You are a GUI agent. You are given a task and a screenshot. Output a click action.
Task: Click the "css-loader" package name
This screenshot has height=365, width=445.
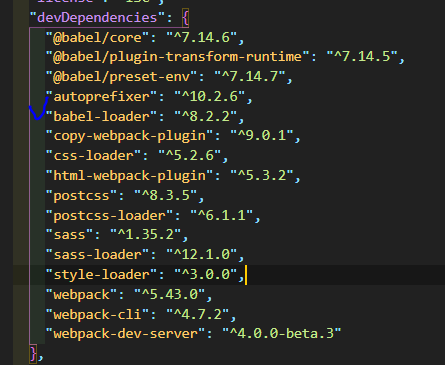pyautogui.click(x=94, y=156)
